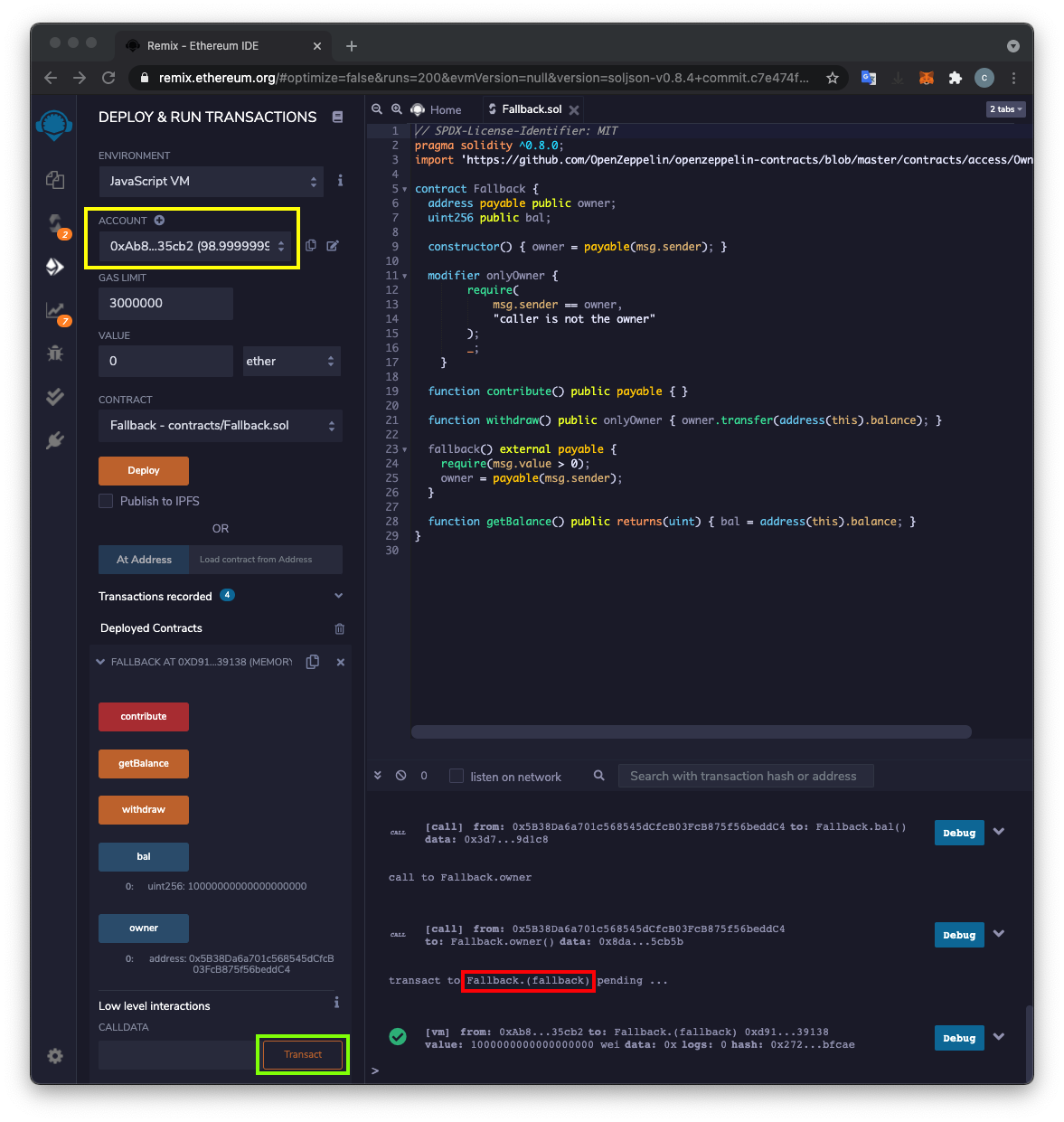Reload the browser page

point(108,78)
